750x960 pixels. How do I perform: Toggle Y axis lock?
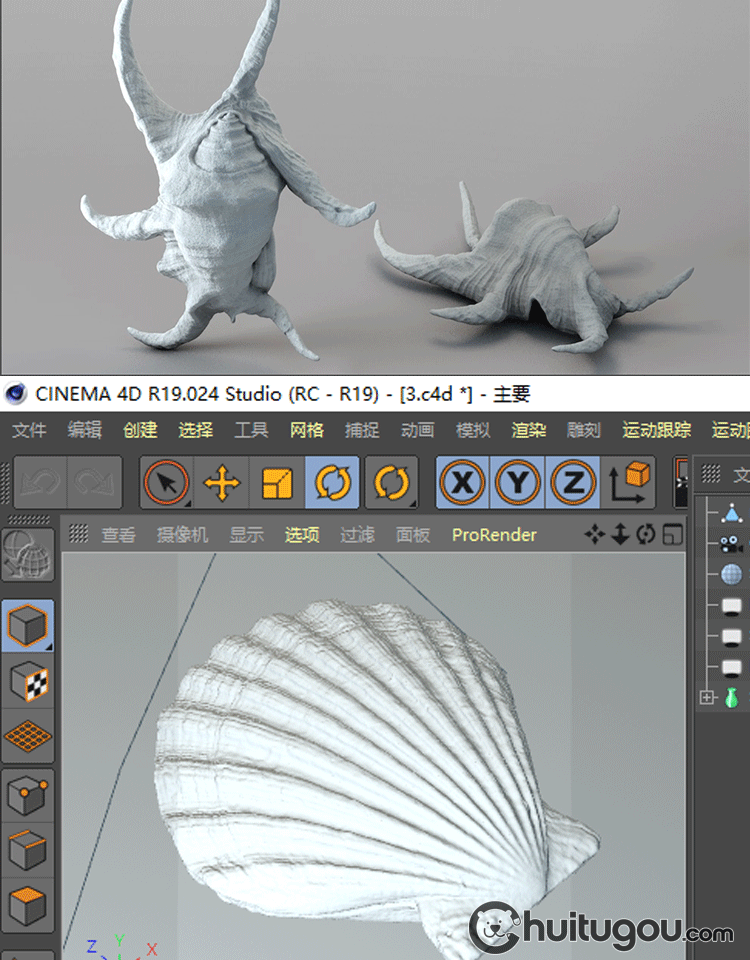pyautogui.click(x=518, y=484)
